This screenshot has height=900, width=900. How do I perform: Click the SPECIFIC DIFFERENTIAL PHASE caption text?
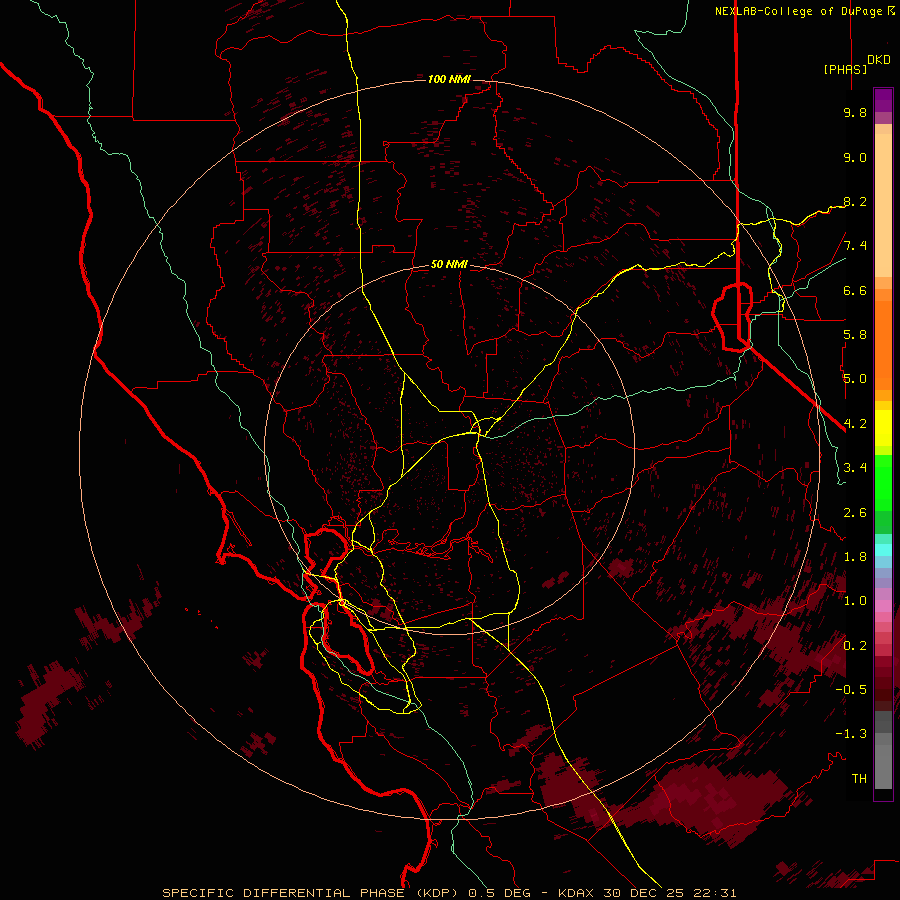point(283,893)
